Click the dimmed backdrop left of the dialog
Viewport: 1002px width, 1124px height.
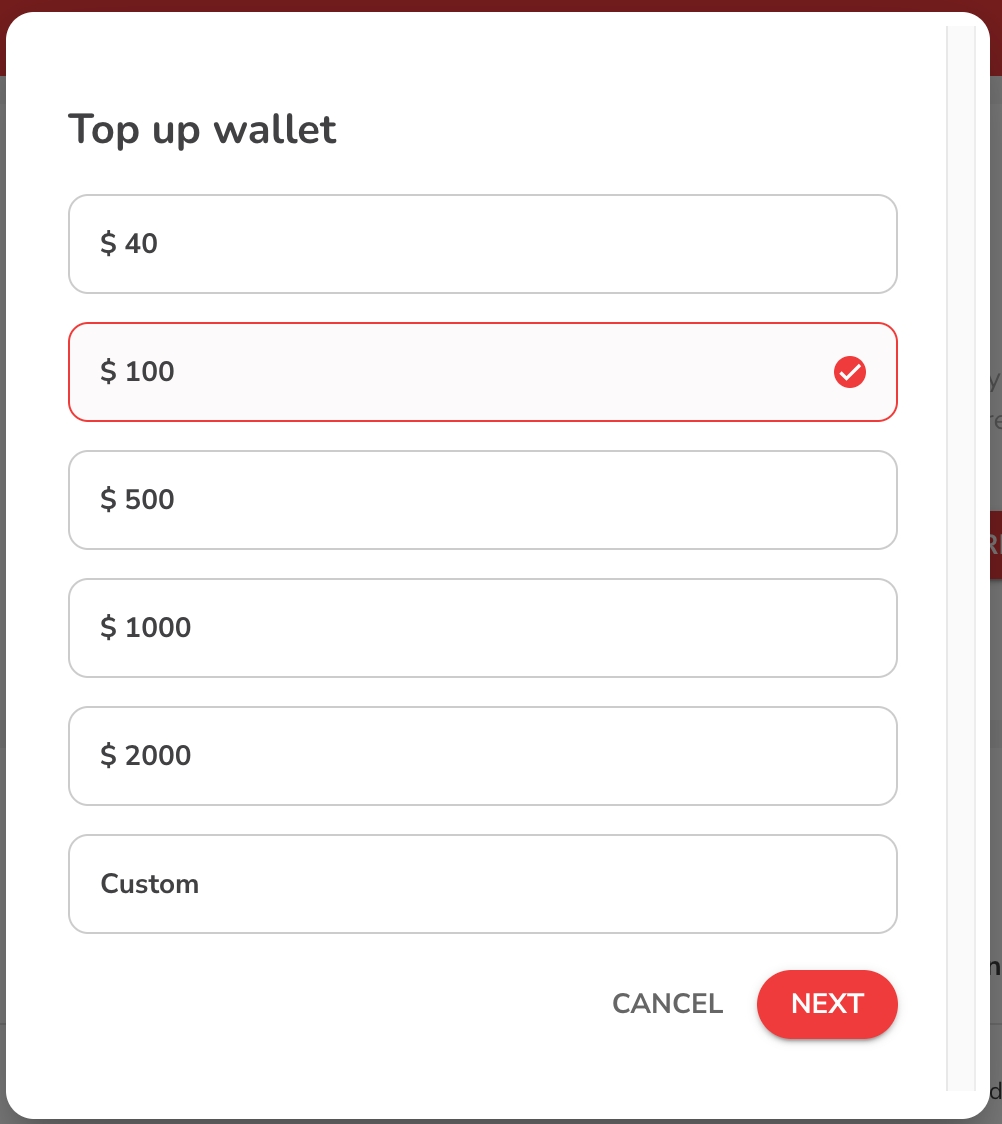click(x=2, y=600)
